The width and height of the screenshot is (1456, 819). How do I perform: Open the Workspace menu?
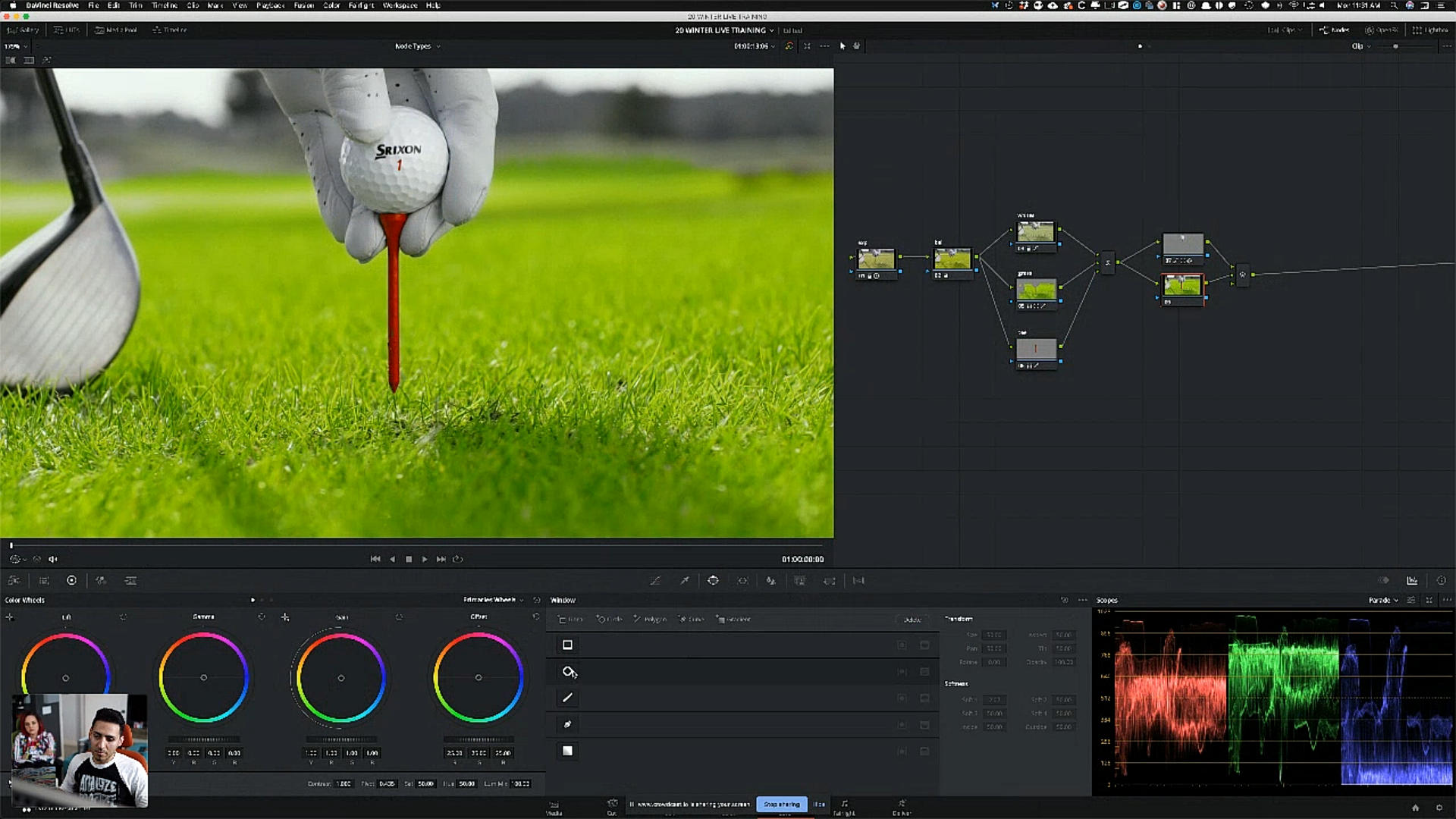click(x=400, y=5)
